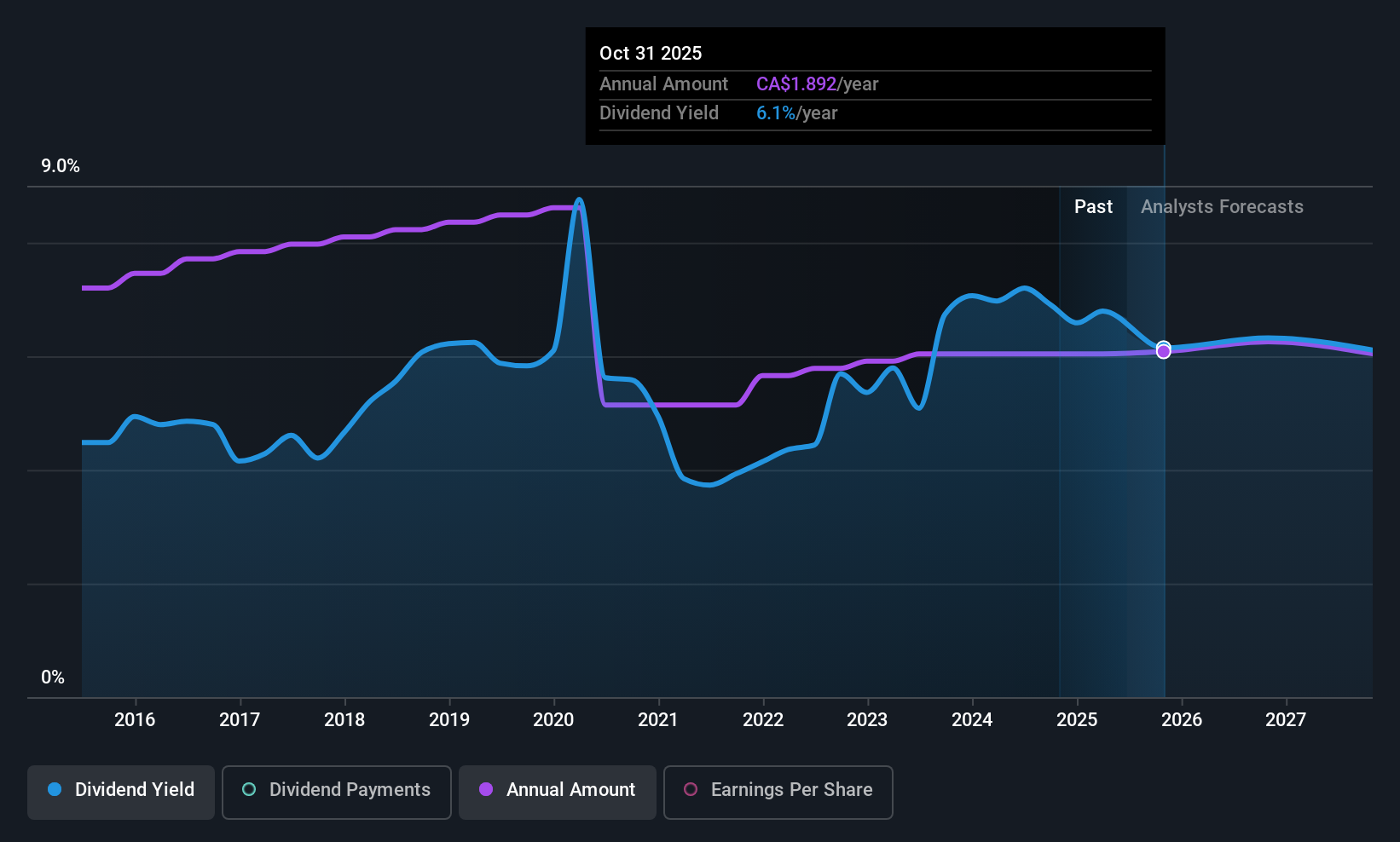Toggle the Dividend Yield series

[x=121, y=793]
